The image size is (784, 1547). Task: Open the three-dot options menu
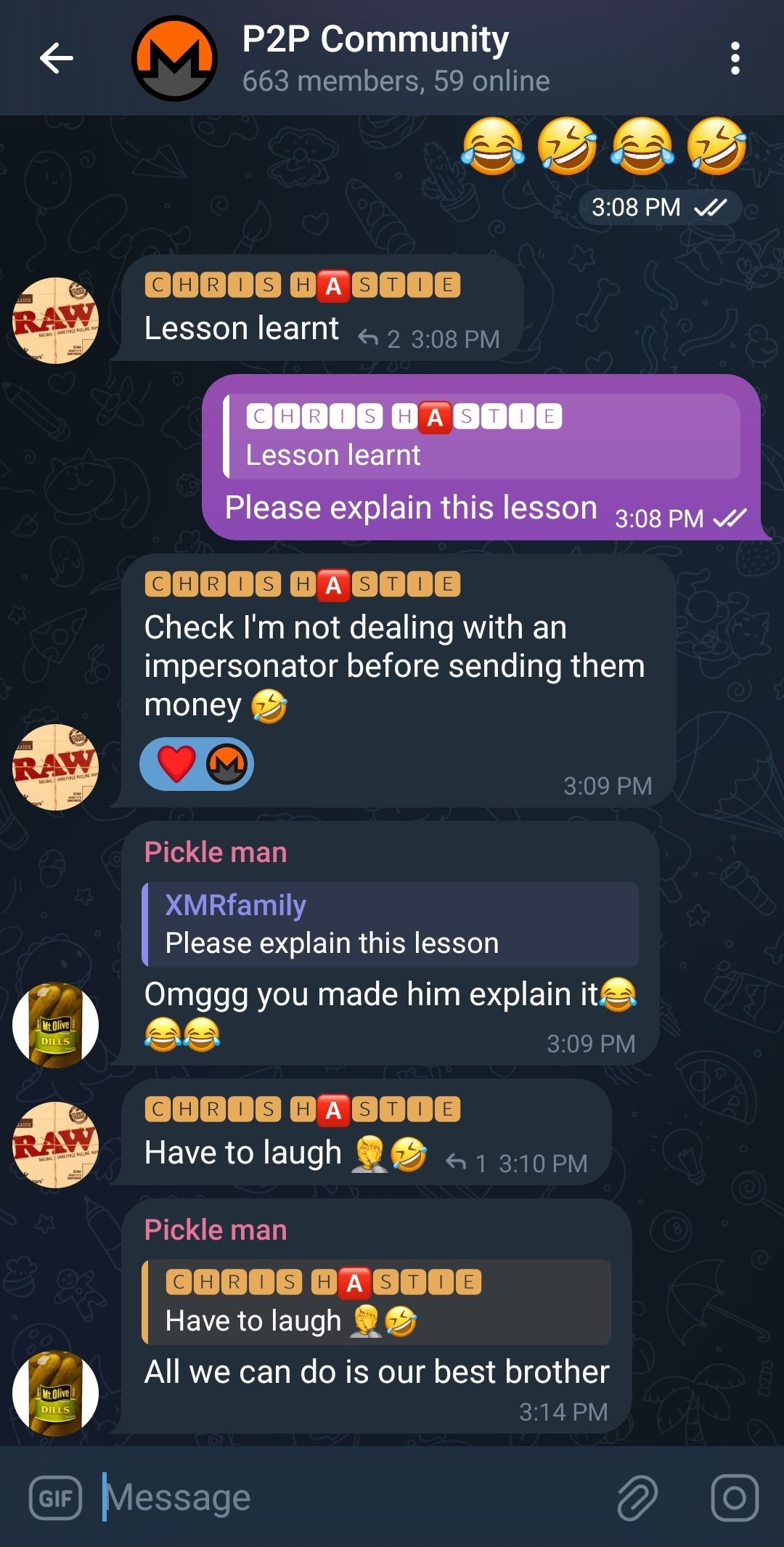735,58
